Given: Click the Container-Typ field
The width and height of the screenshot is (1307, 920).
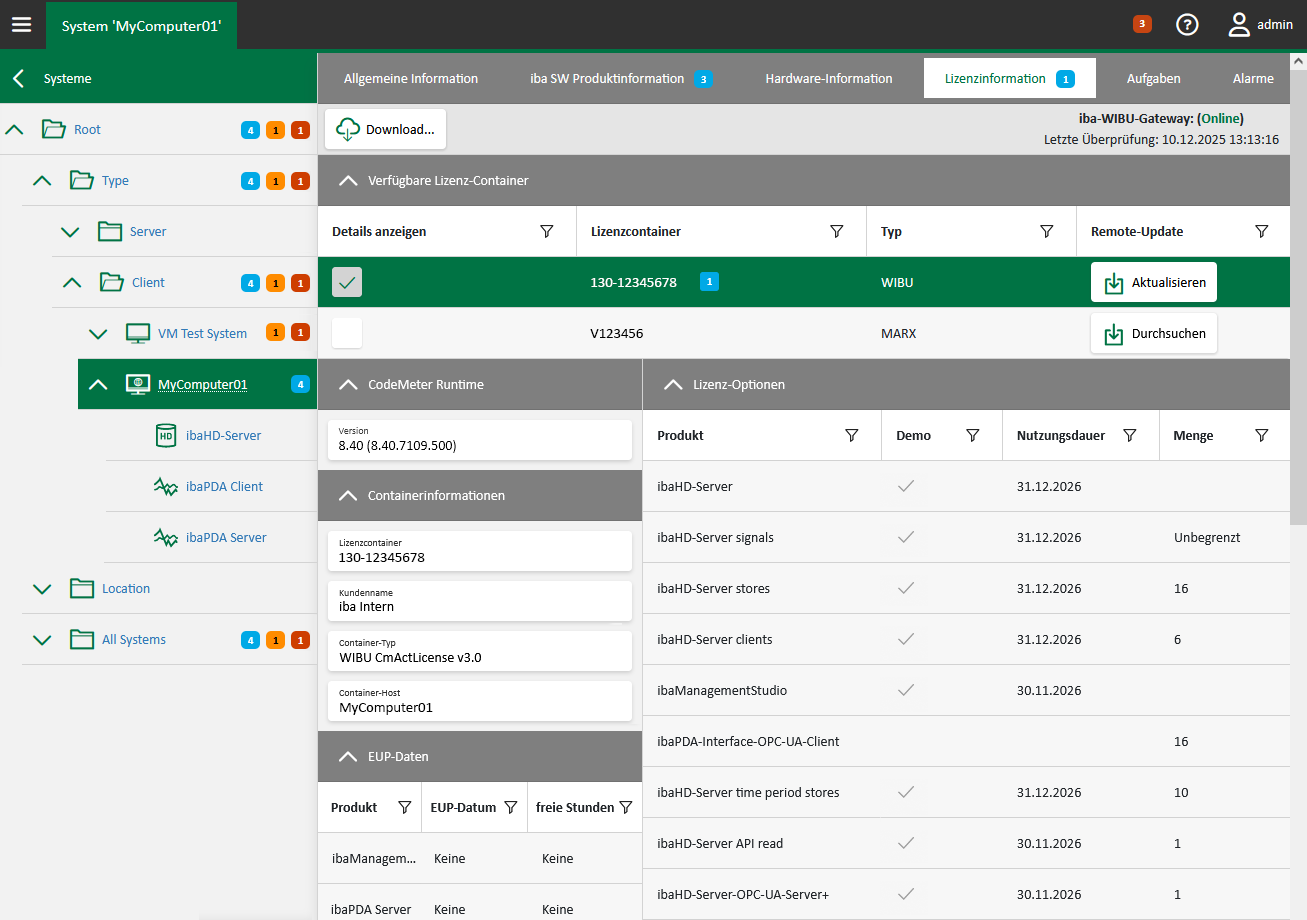Looking at the screenshot, I should click(x=480, y=651).
